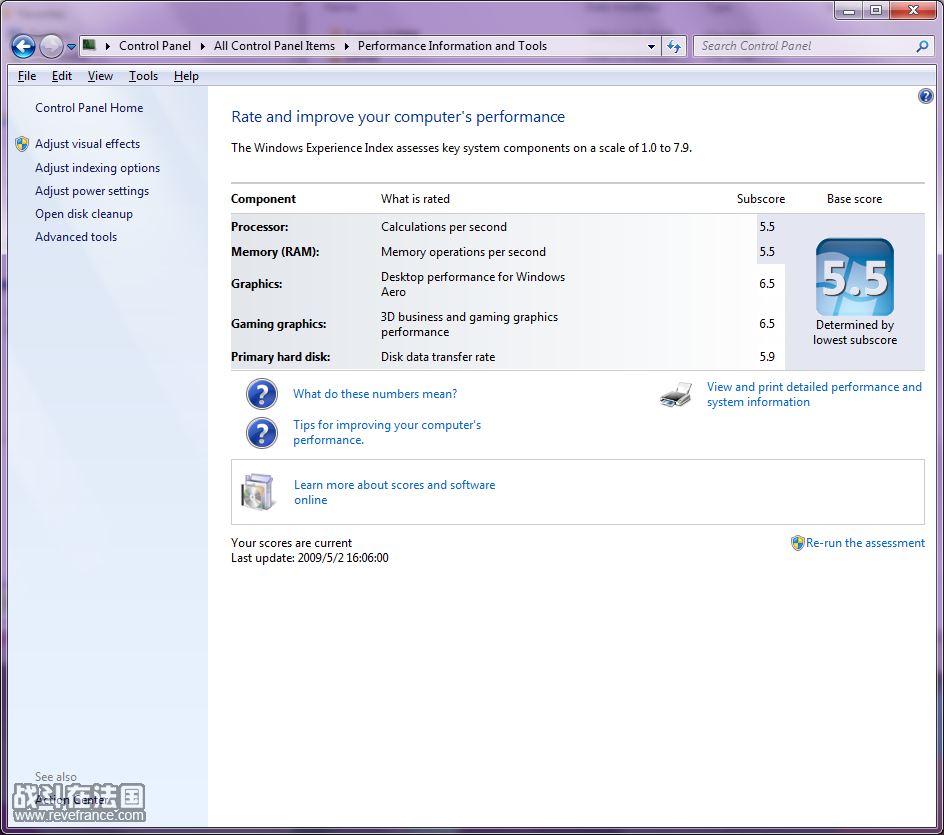The width and height of the screenshot is (944, 835).
Task: Refresh the page with the refresh icon
Action: (x=674, y=46)
